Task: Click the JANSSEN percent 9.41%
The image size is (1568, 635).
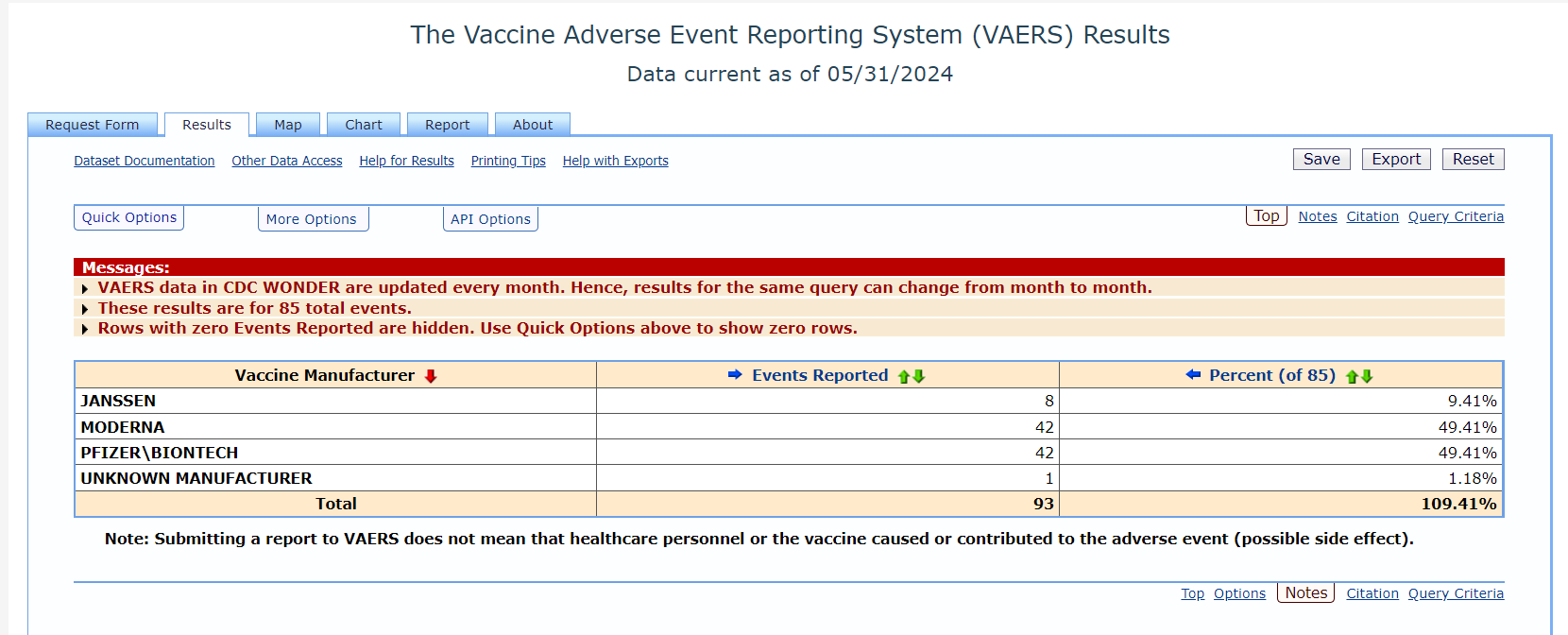Action: click(x=1473, y=401)
